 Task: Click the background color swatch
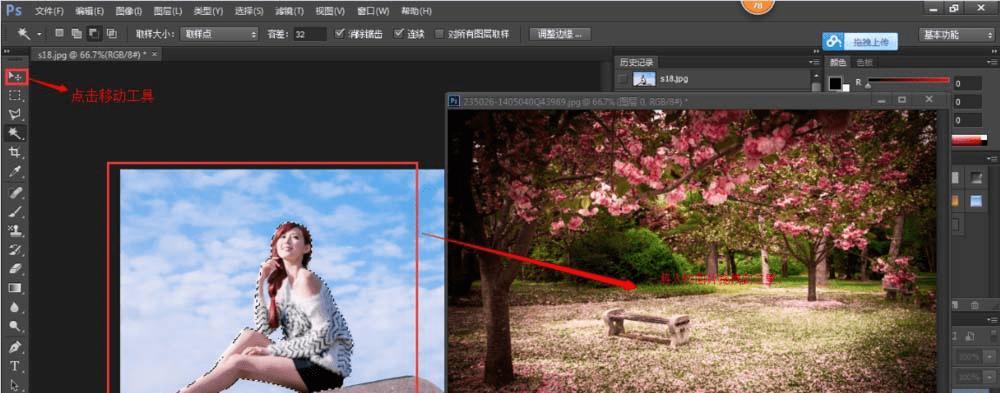coord(846,88)
